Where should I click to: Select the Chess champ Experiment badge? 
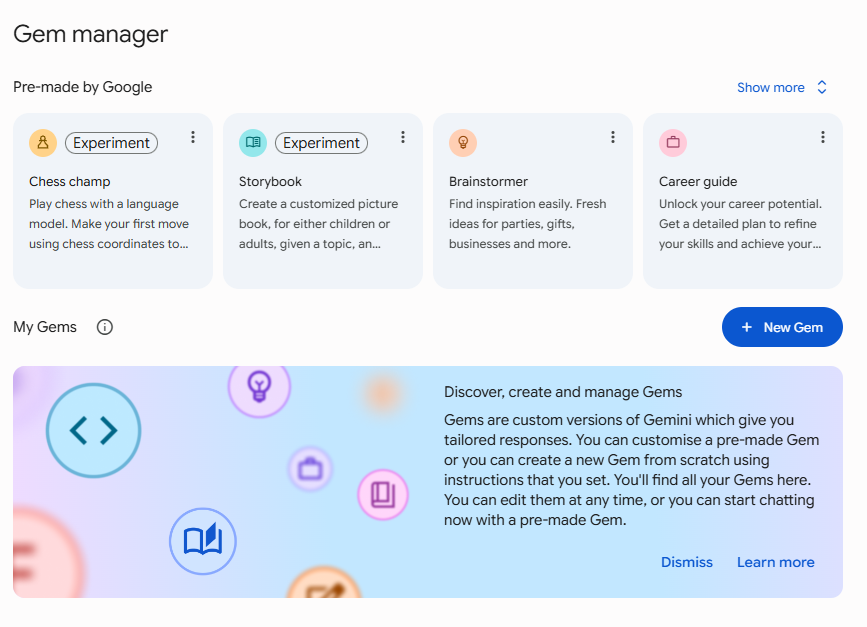(112, 143)
